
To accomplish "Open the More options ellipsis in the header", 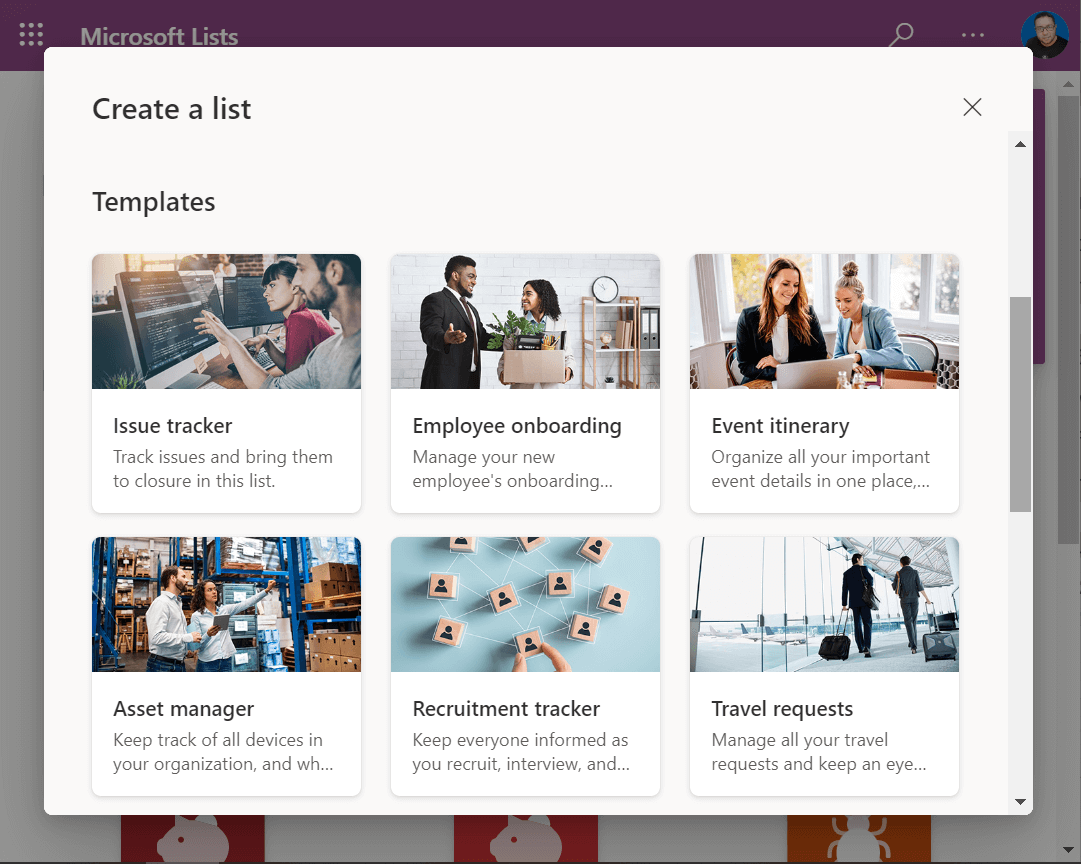I will tap(972, 34).
